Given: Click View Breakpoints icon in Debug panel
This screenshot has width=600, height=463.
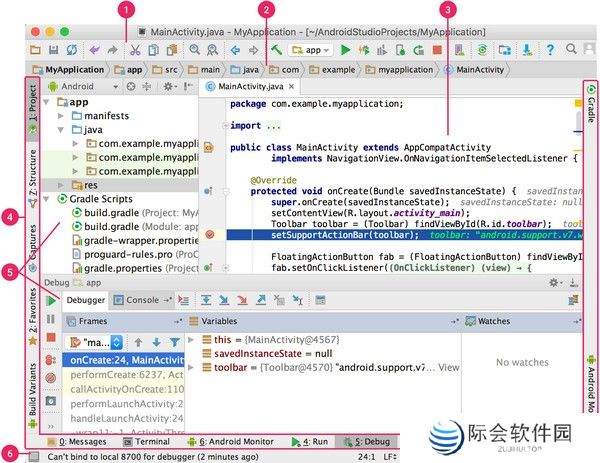Looking at the screenshot, I should pyautogui.click(x=51, y=360).
